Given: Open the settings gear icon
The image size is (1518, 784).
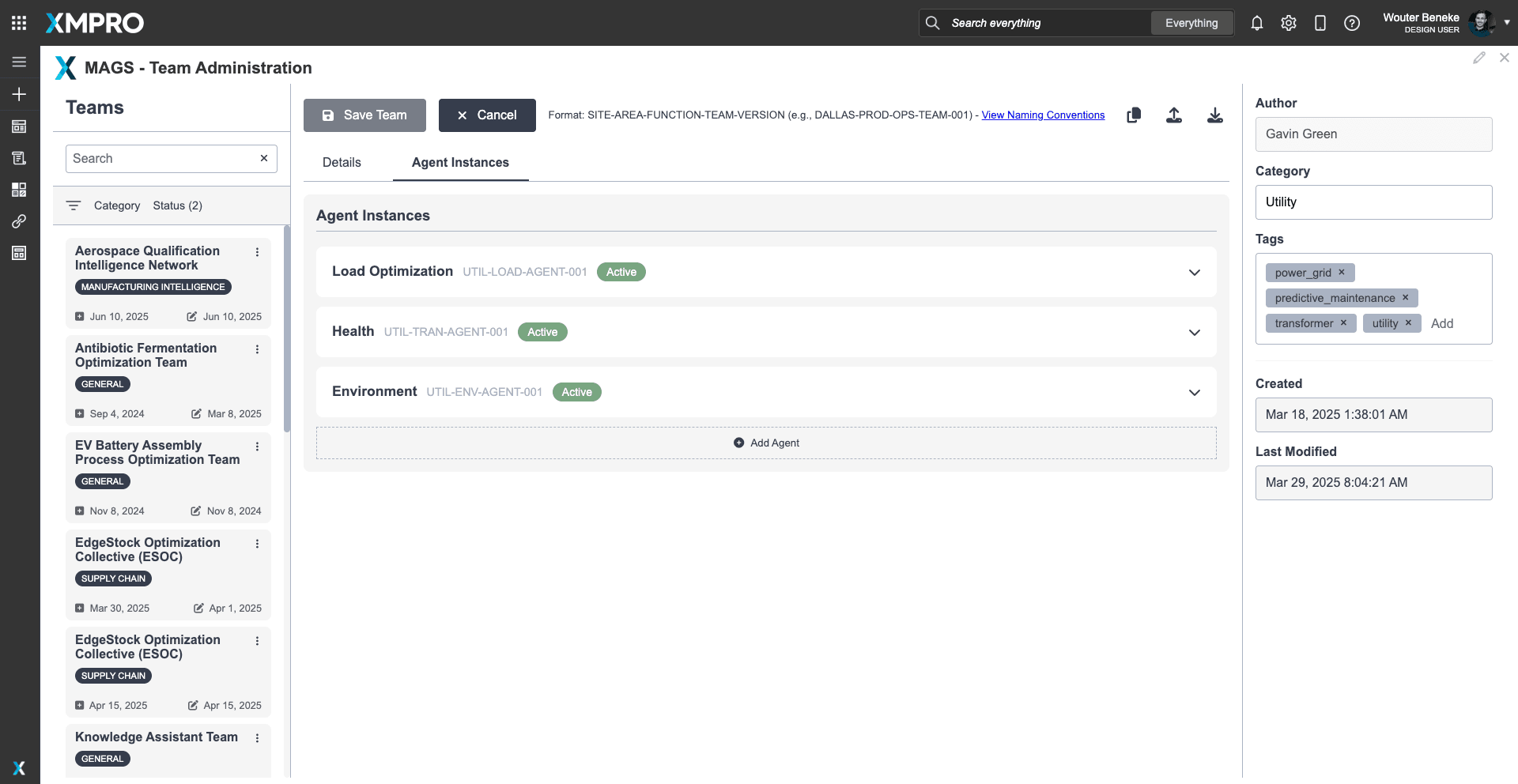Looking at the screenshot, I should tap(1289, 23).
